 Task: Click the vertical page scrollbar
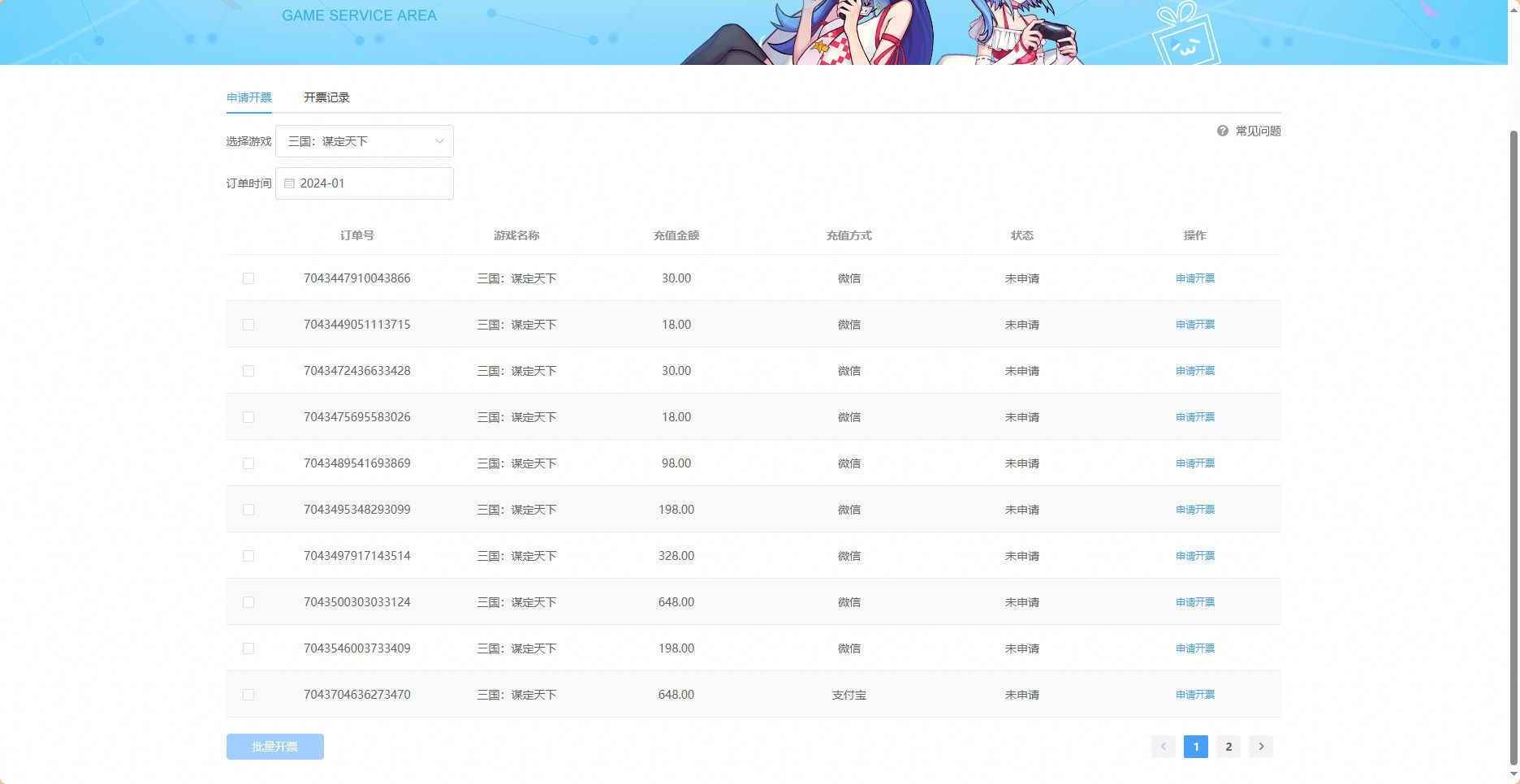click(x=1514, y=446)
